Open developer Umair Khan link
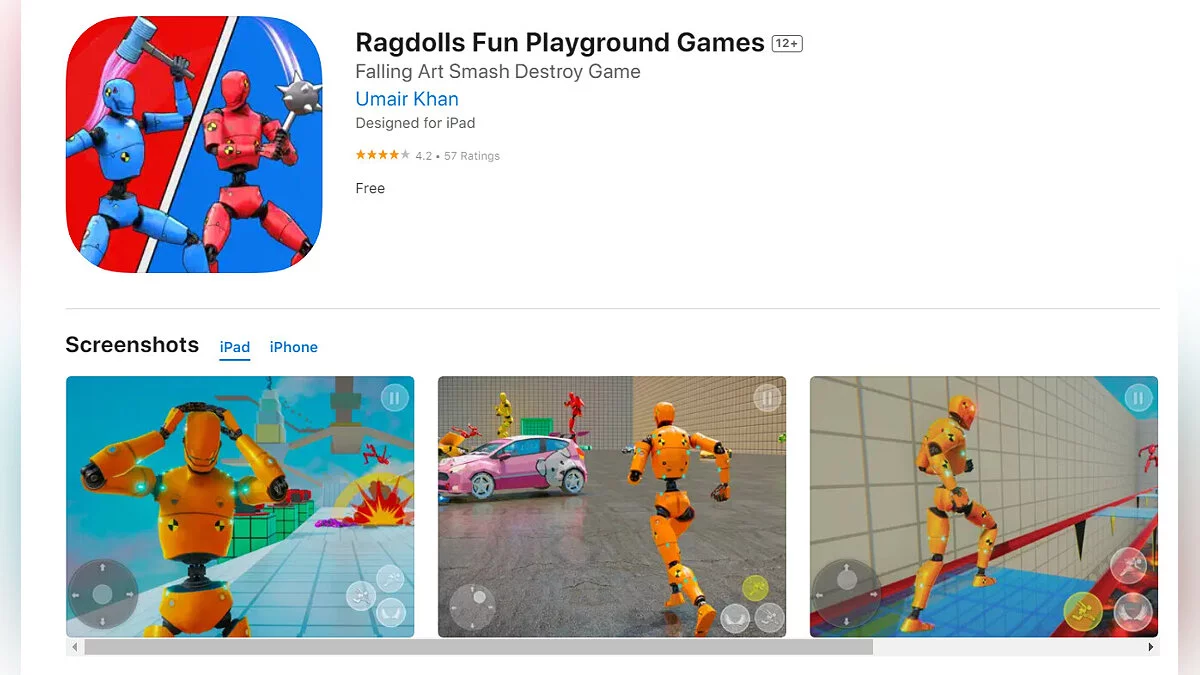Viewport: 1200px width, 675px height. pyautogui.click(x=407, y=99)
